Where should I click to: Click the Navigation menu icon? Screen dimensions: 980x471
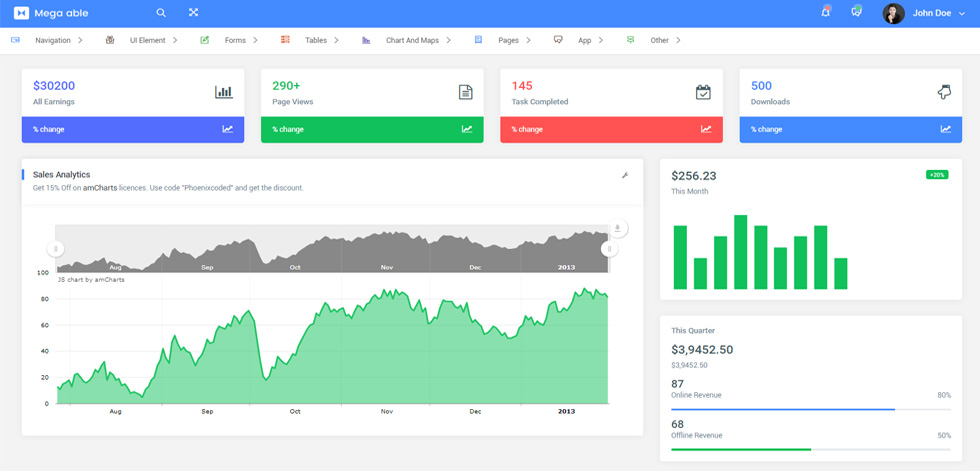[x=15, y=40]
